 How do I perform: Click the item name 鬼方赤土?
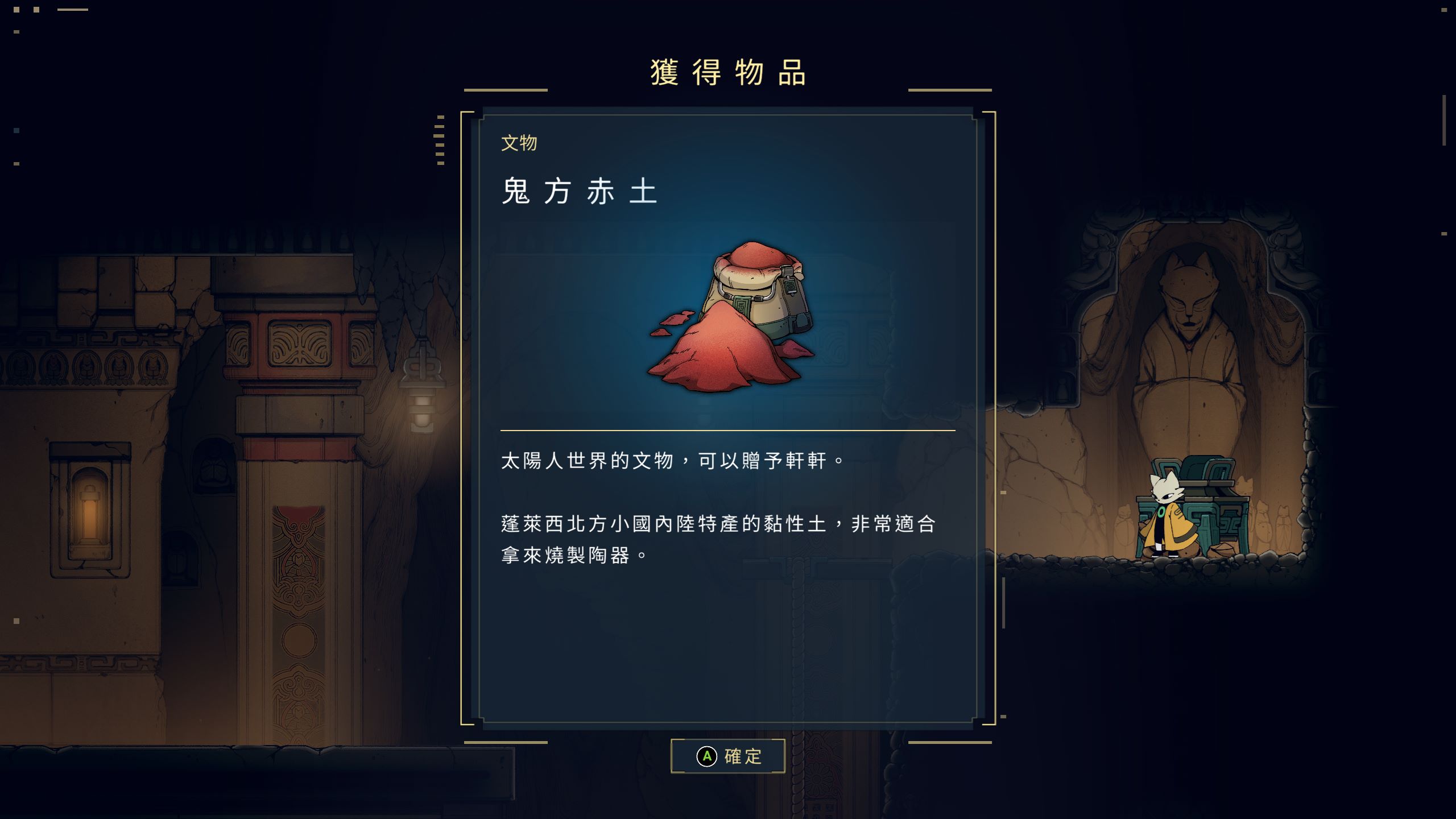point(580,191)
